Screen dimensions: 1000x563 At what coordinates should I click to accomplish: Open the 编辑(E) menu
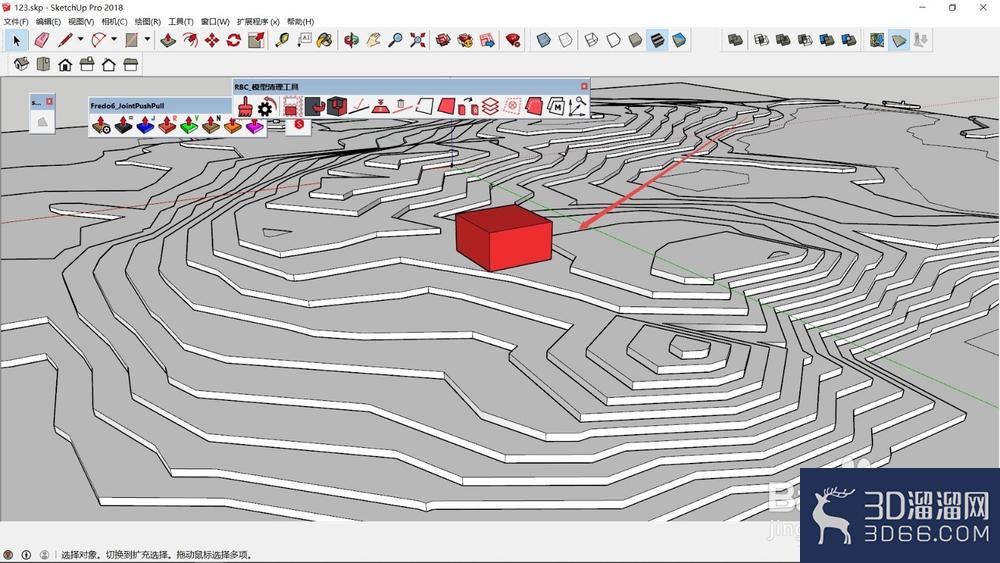pos(48,22)
